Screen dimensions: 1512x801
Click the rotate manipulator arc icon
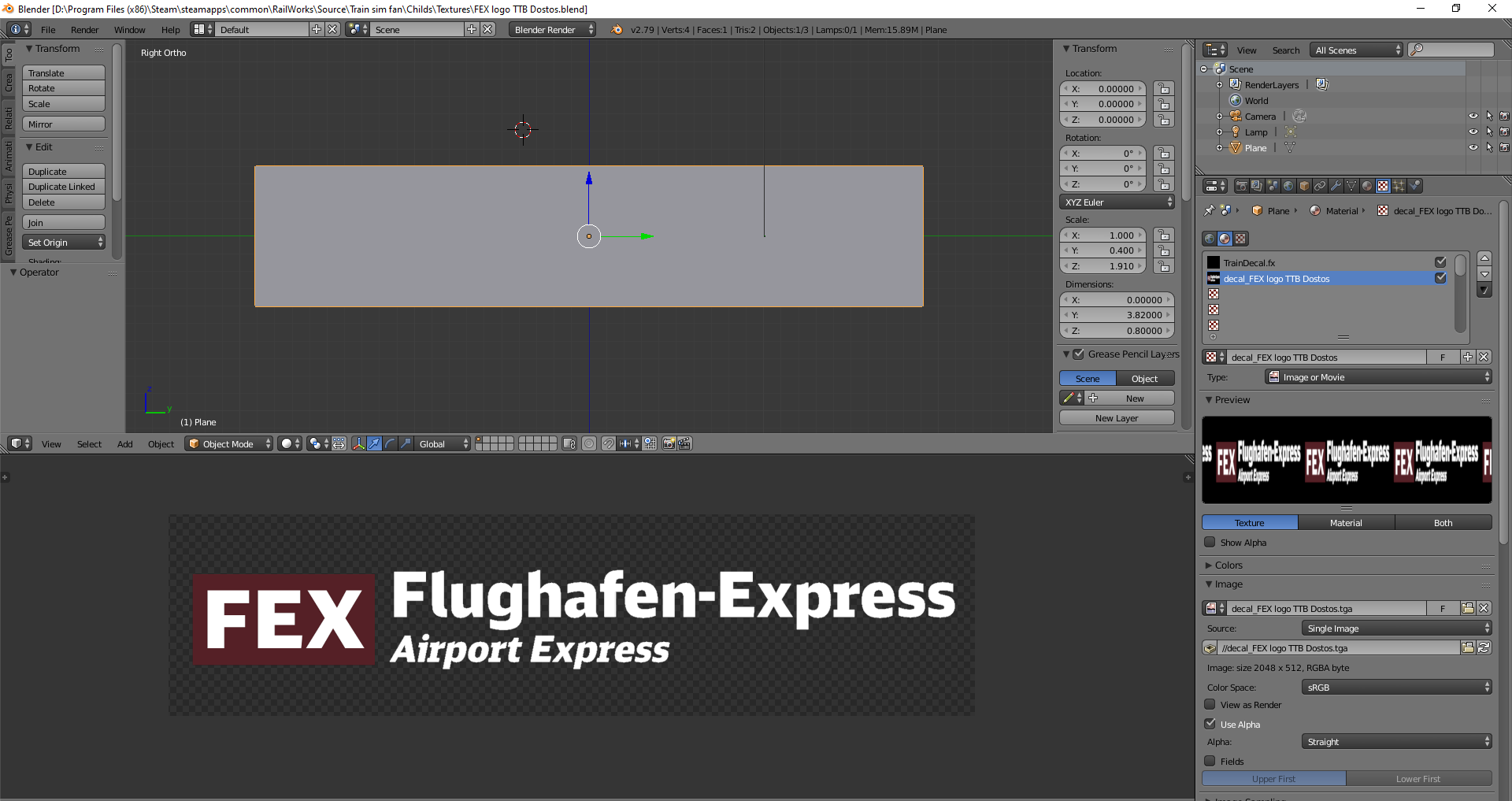click(x=391, y=443)
